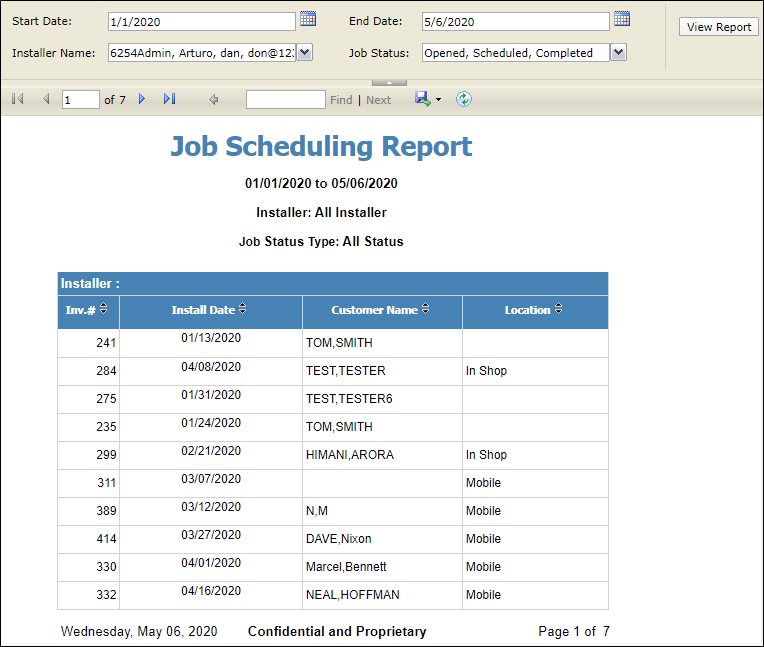Expand the Job Status dropdown
764x647 pixels.
[618, 52]
